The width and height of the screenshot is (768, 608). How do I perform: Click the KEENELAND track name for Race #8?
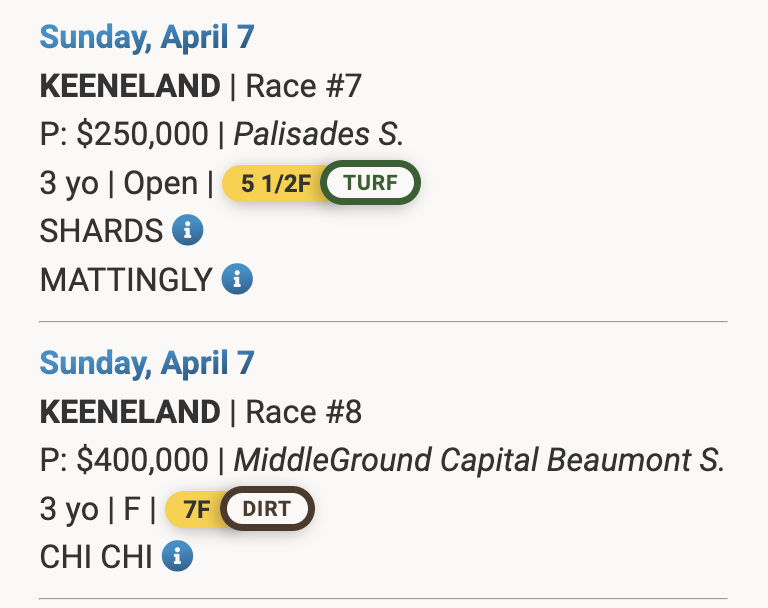[x=130, y=411]
